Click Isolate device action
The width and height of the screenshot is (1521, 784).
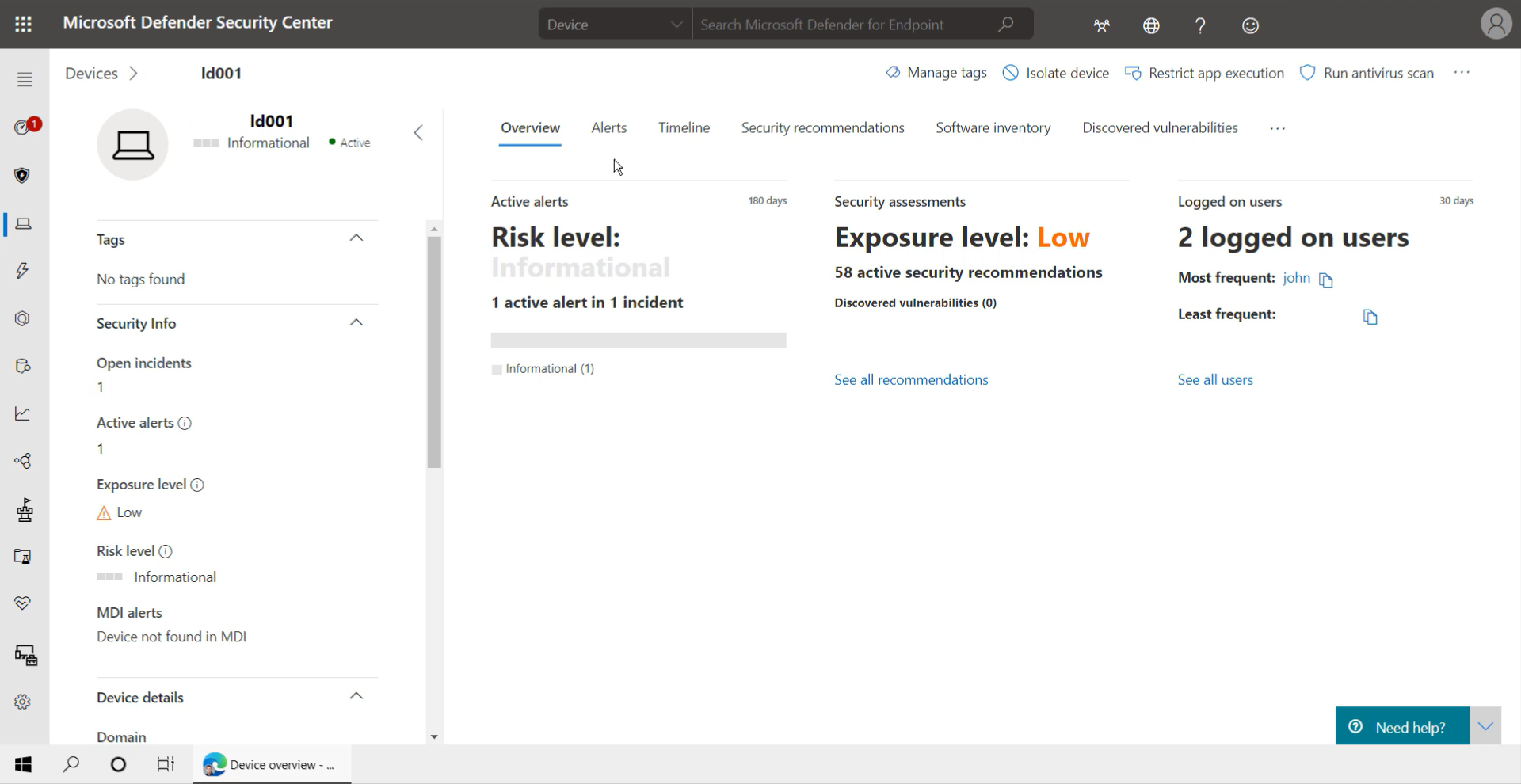(x=1055, y=73)
